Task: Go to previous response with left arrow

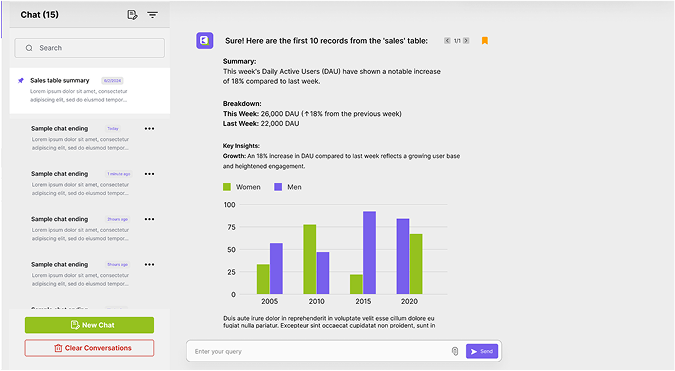Action: pyautogui.click(x=447, y=40)
